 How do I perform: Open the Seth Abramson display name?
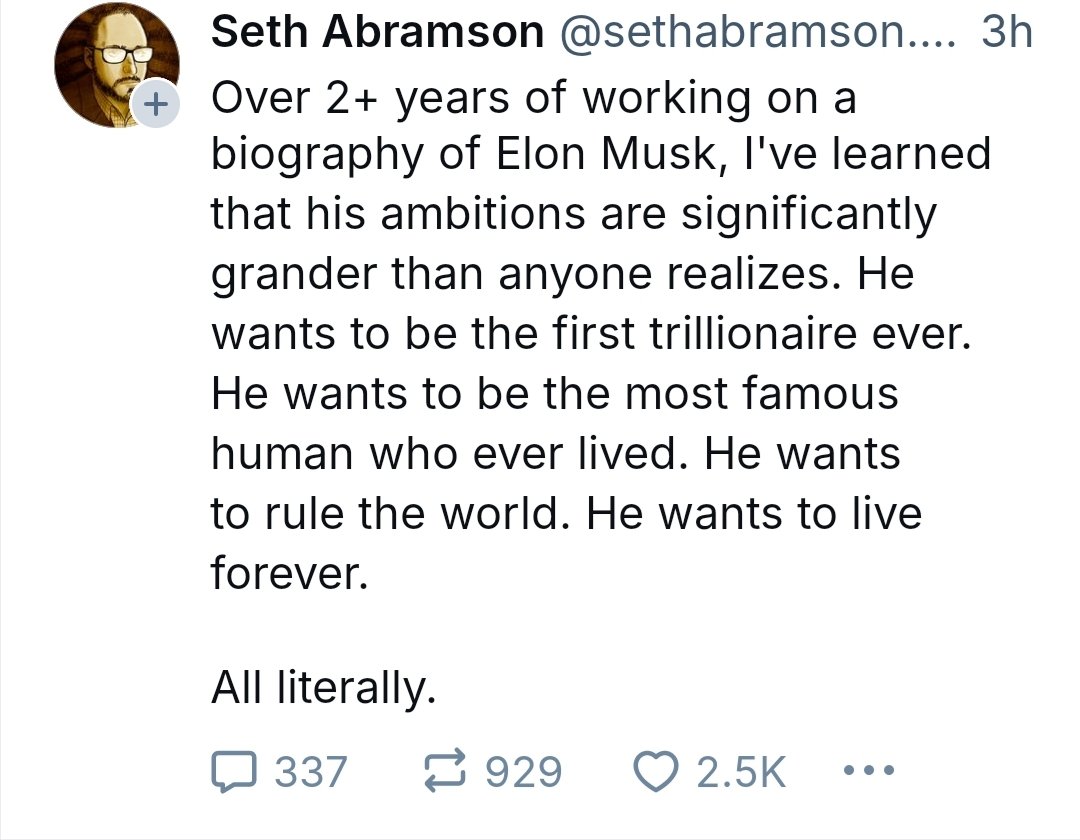tap(376, 33)
